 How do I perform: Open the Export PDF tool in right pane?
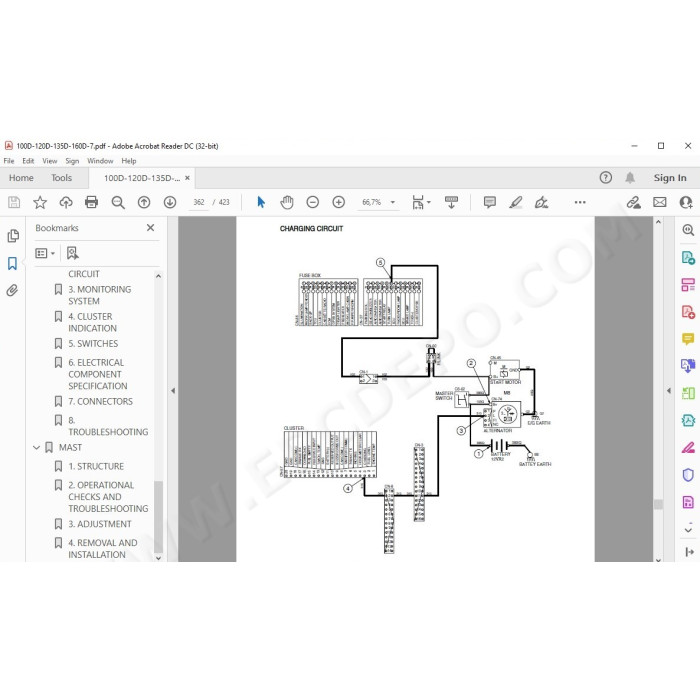pos(688,258)
